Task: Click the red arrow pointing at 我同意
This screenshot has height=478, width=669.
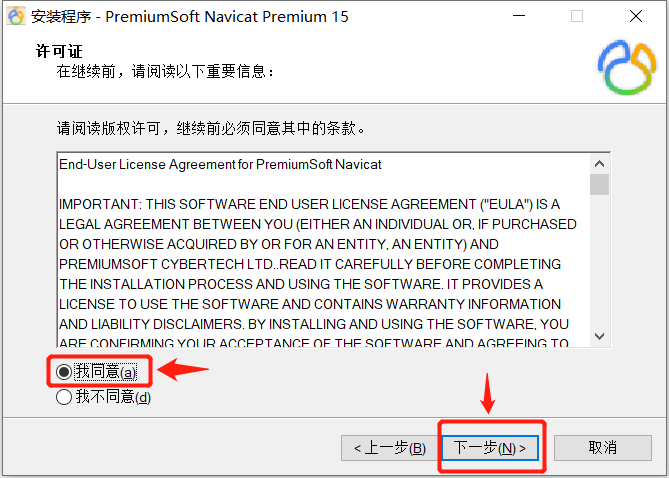Action: click(183, 369)
